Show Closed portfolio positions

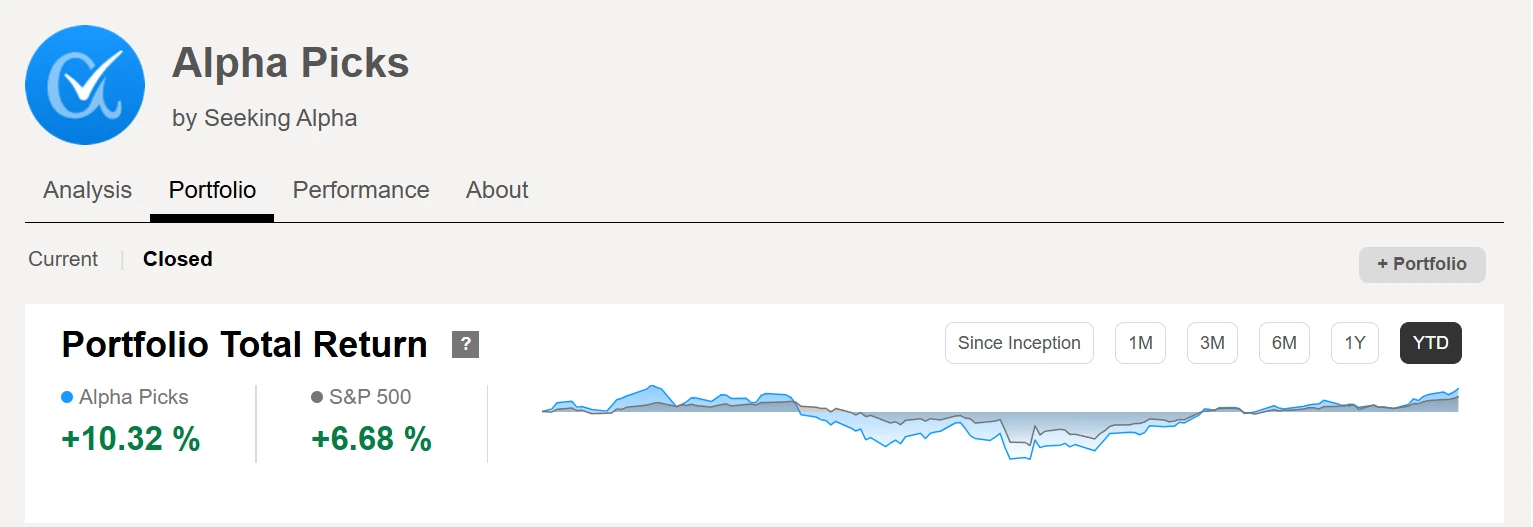point(178,259)
